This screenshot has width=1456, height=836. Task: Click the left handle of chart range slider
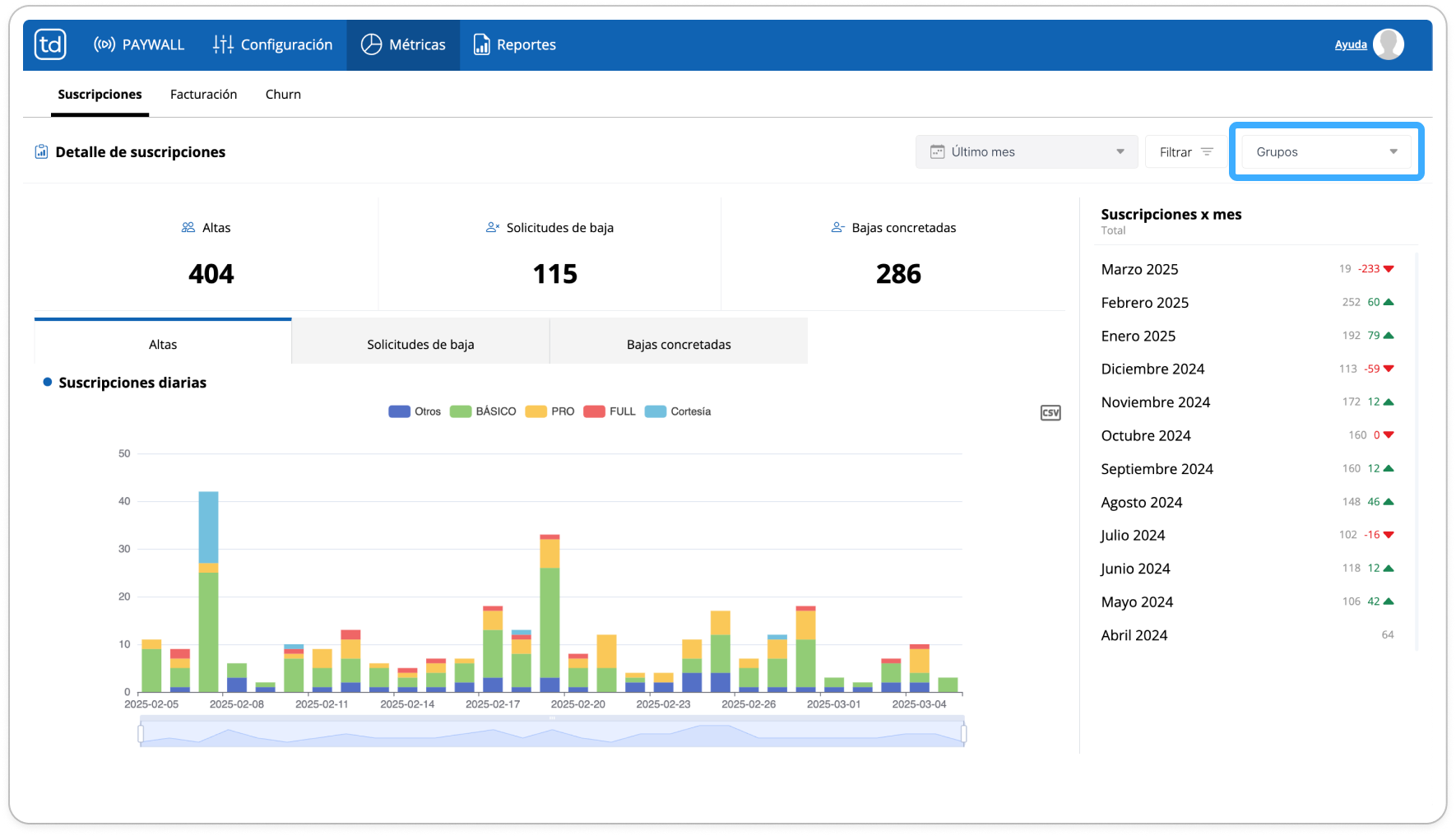tap(141, 732)
